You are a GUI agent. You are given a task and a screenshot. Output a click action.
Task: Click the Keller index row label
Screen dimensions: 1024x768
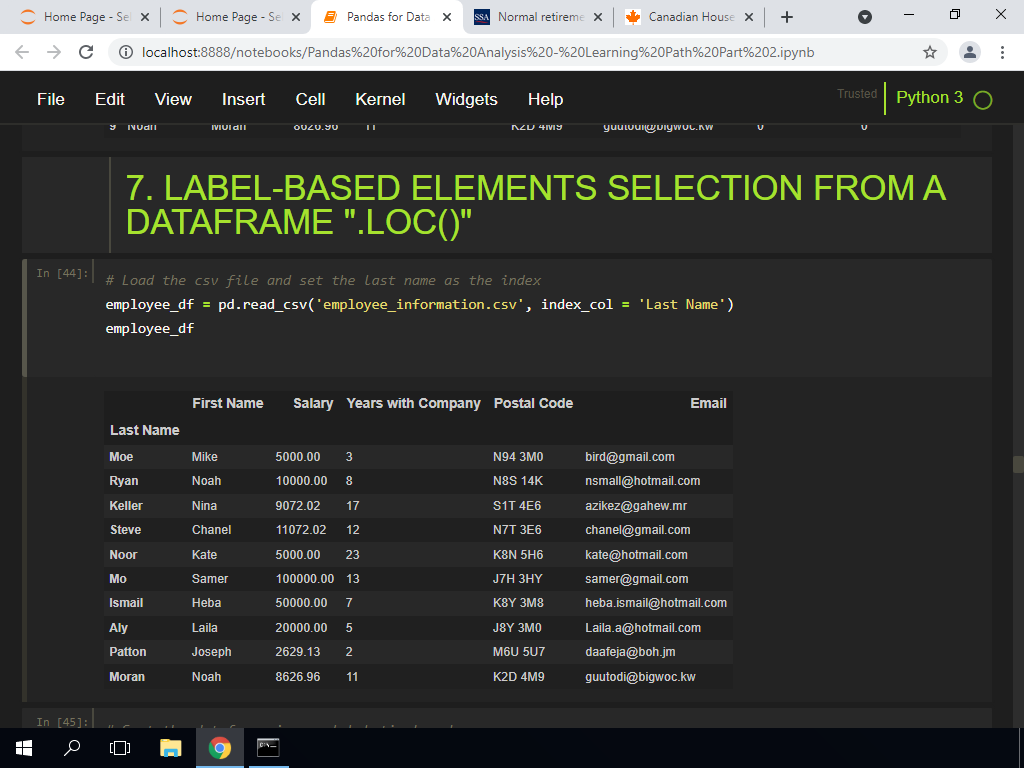click(125, 506)
